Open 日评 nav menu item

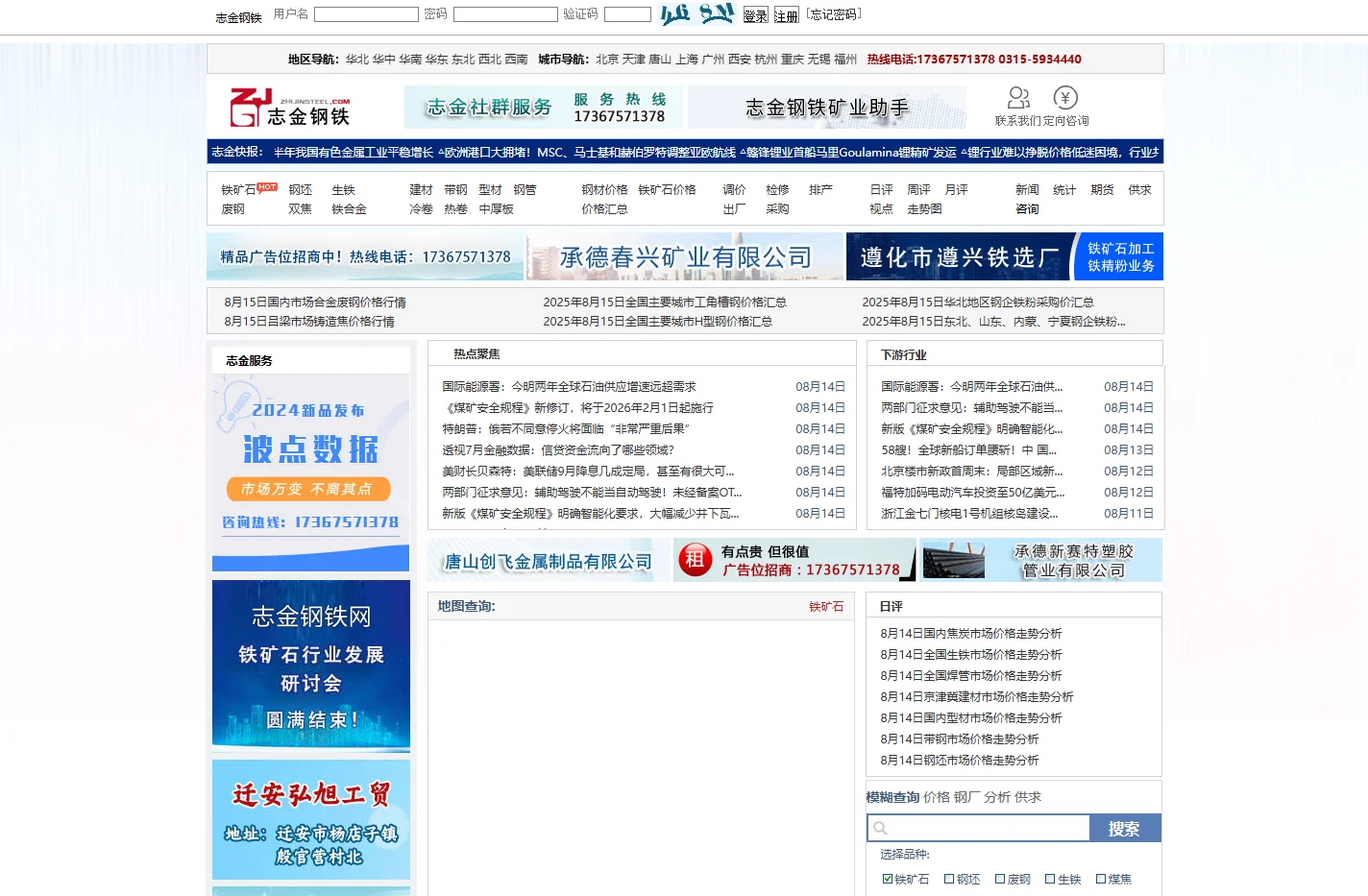point(881,190)
